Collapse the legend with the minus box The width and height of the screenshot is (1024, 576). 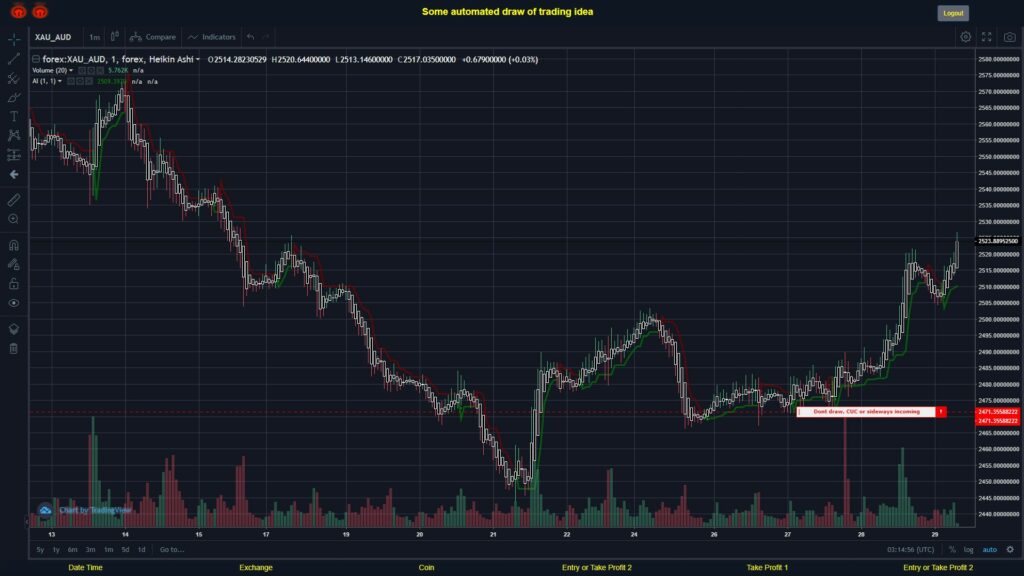(x=36, y=59)
